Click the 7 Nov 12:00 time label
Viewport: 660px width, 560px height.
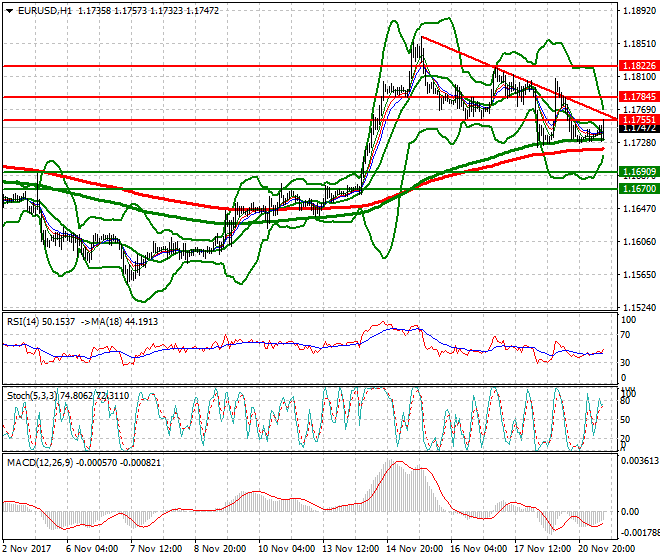pyautogui.click(x=156, y=549)
